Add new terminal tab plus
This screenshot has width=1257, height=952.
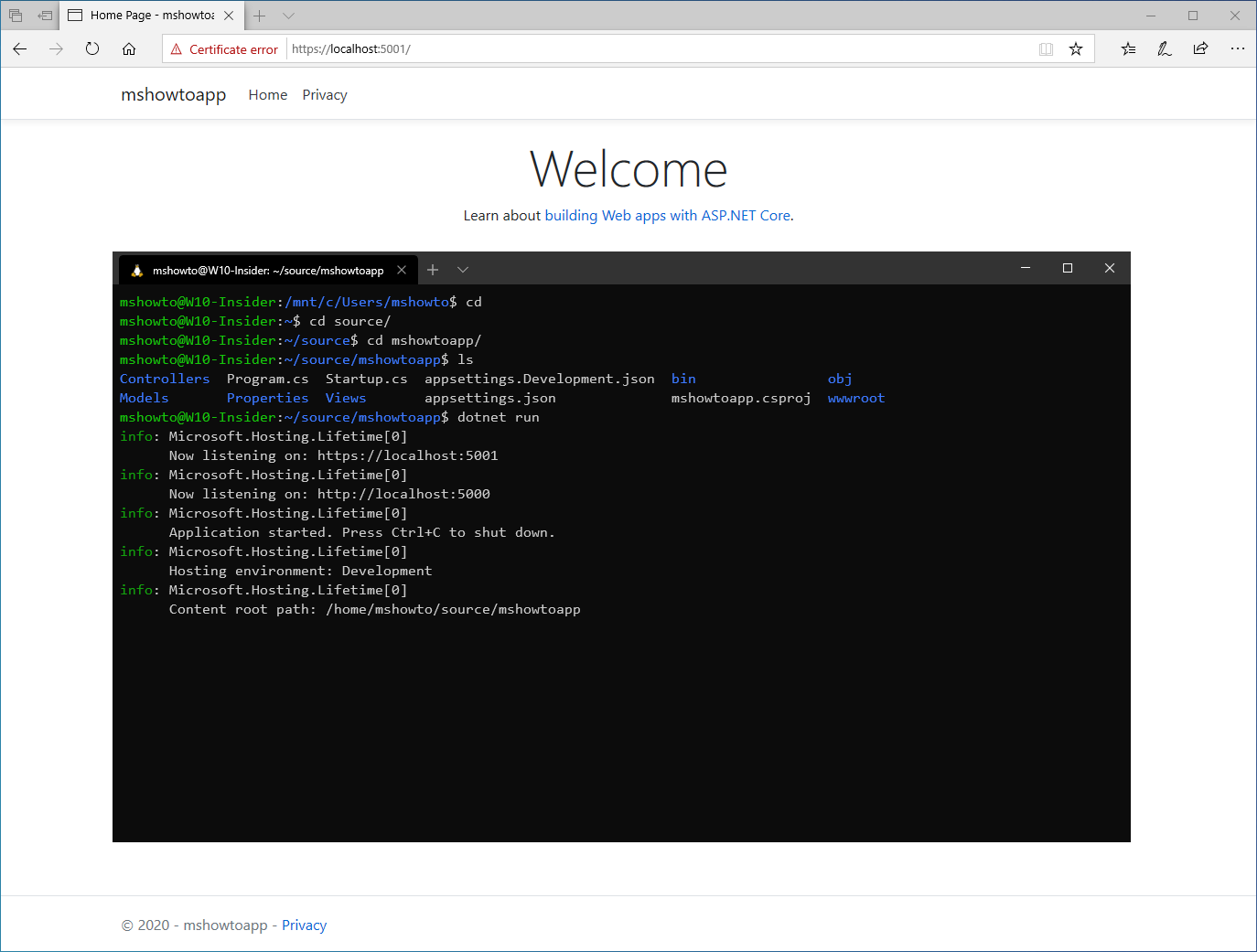(x=433, y=270)
